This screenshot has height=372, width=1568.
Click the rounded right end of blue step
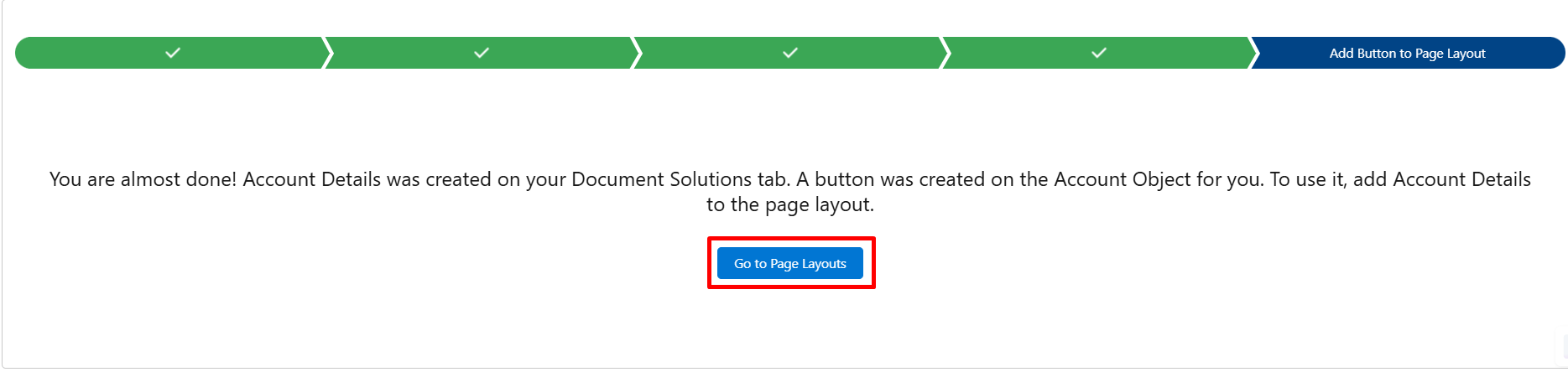tap(1557, 53)
